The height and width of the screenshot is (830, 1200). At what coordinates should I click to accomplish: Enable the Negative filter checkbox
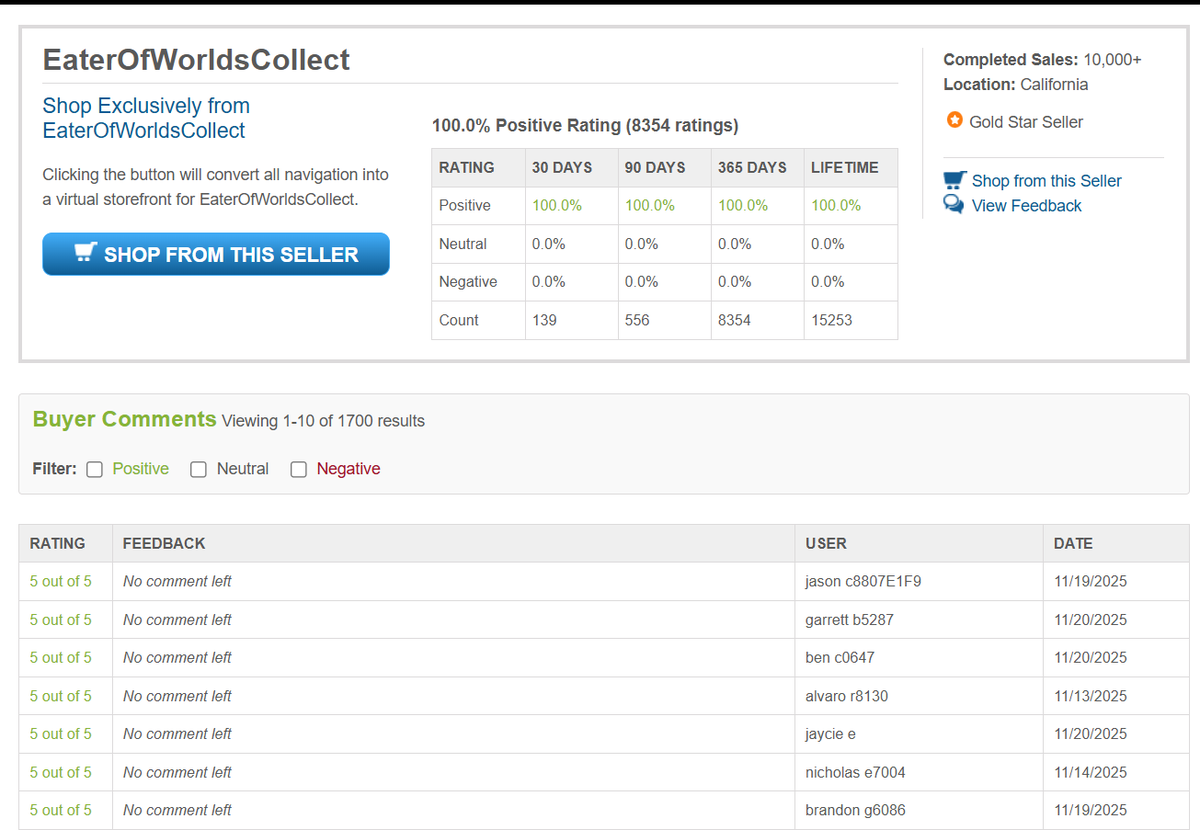[x=298, y=469]
